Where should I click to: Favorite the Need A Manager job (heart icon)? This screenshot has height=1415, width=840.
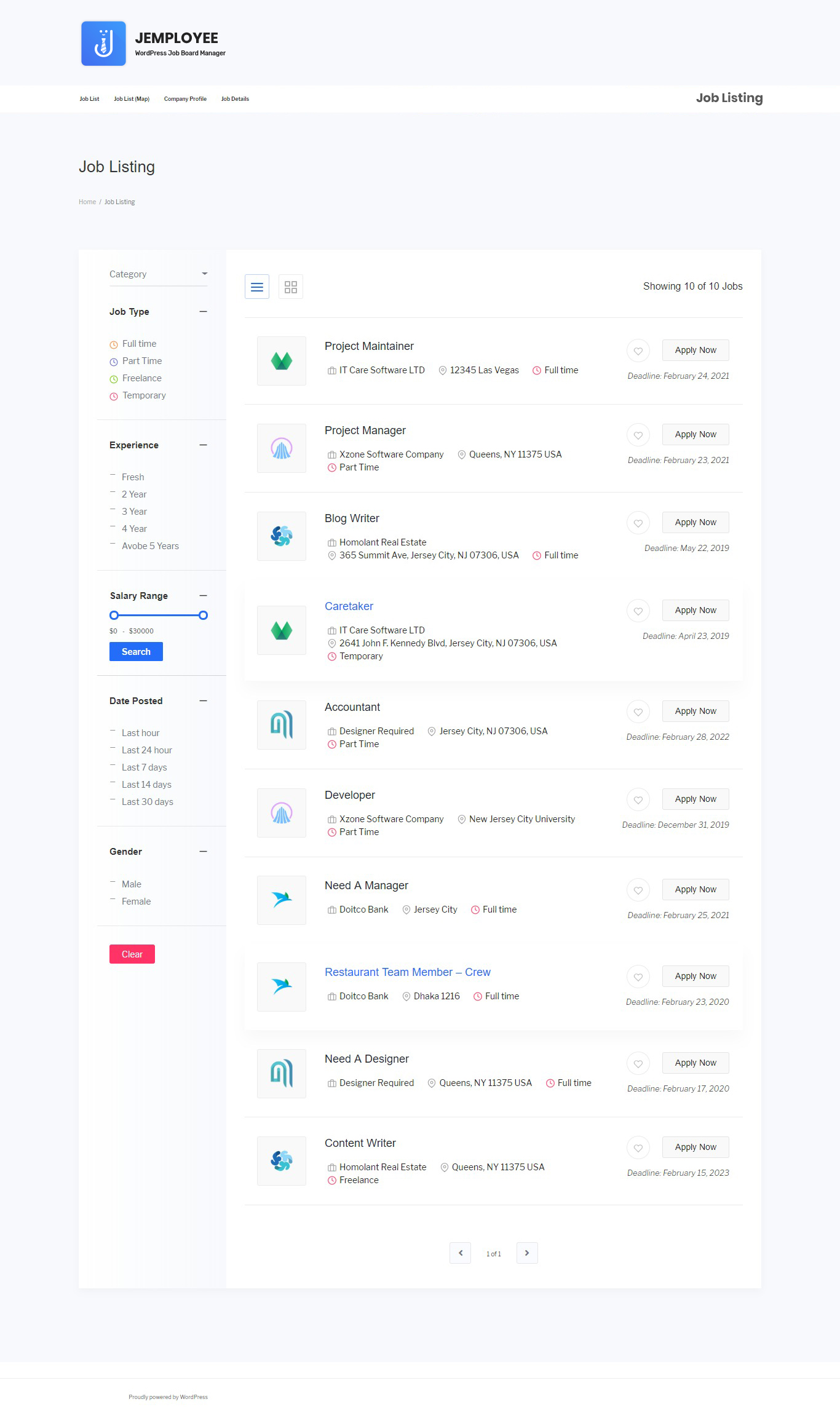pyautogui.click(x=638, y=890)
